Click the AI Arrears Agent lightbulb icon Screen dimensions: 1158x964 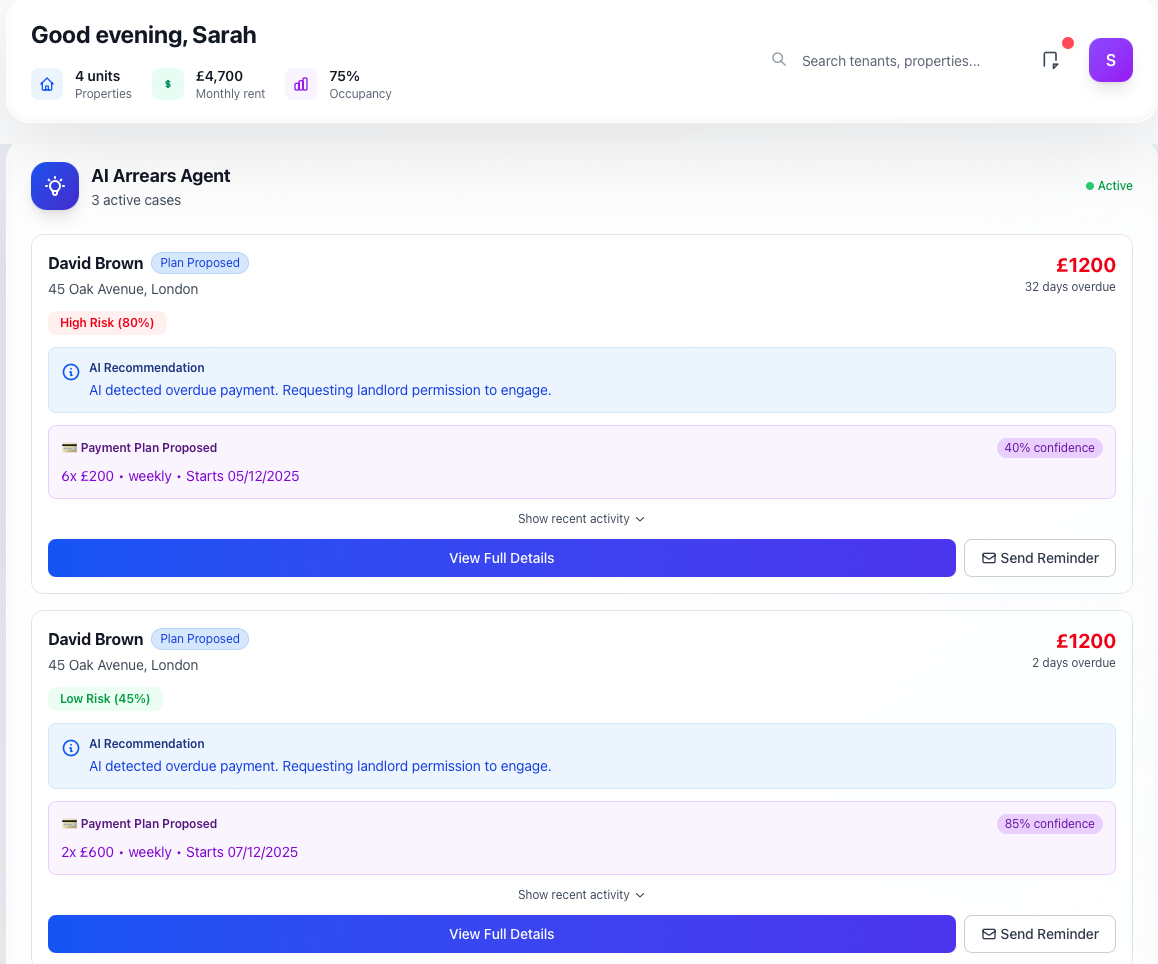[x=55, y=186]
